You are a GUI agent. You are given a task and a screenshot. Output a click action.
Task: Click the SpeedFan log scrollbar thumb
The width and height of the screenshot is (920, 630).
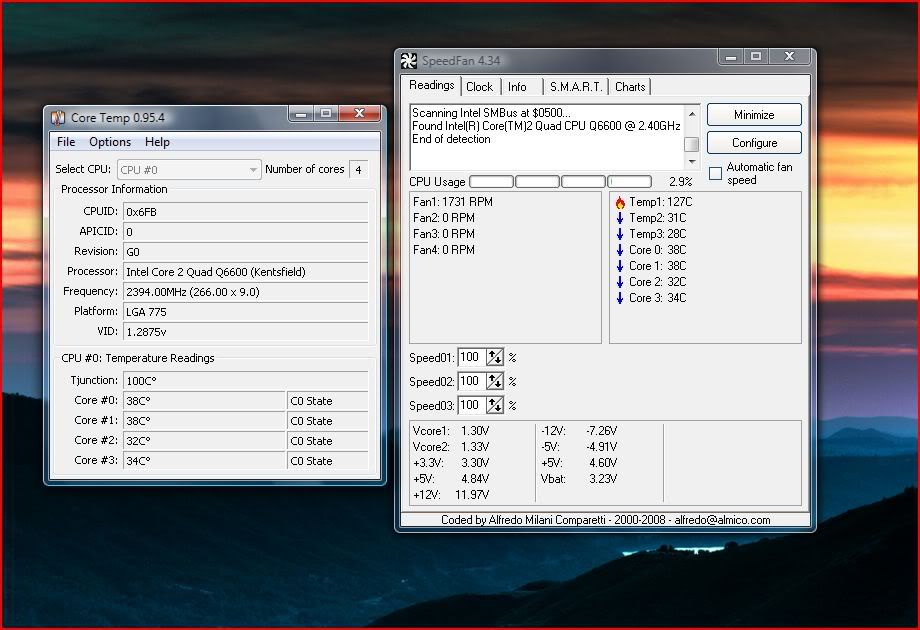(x=692, y=144)
